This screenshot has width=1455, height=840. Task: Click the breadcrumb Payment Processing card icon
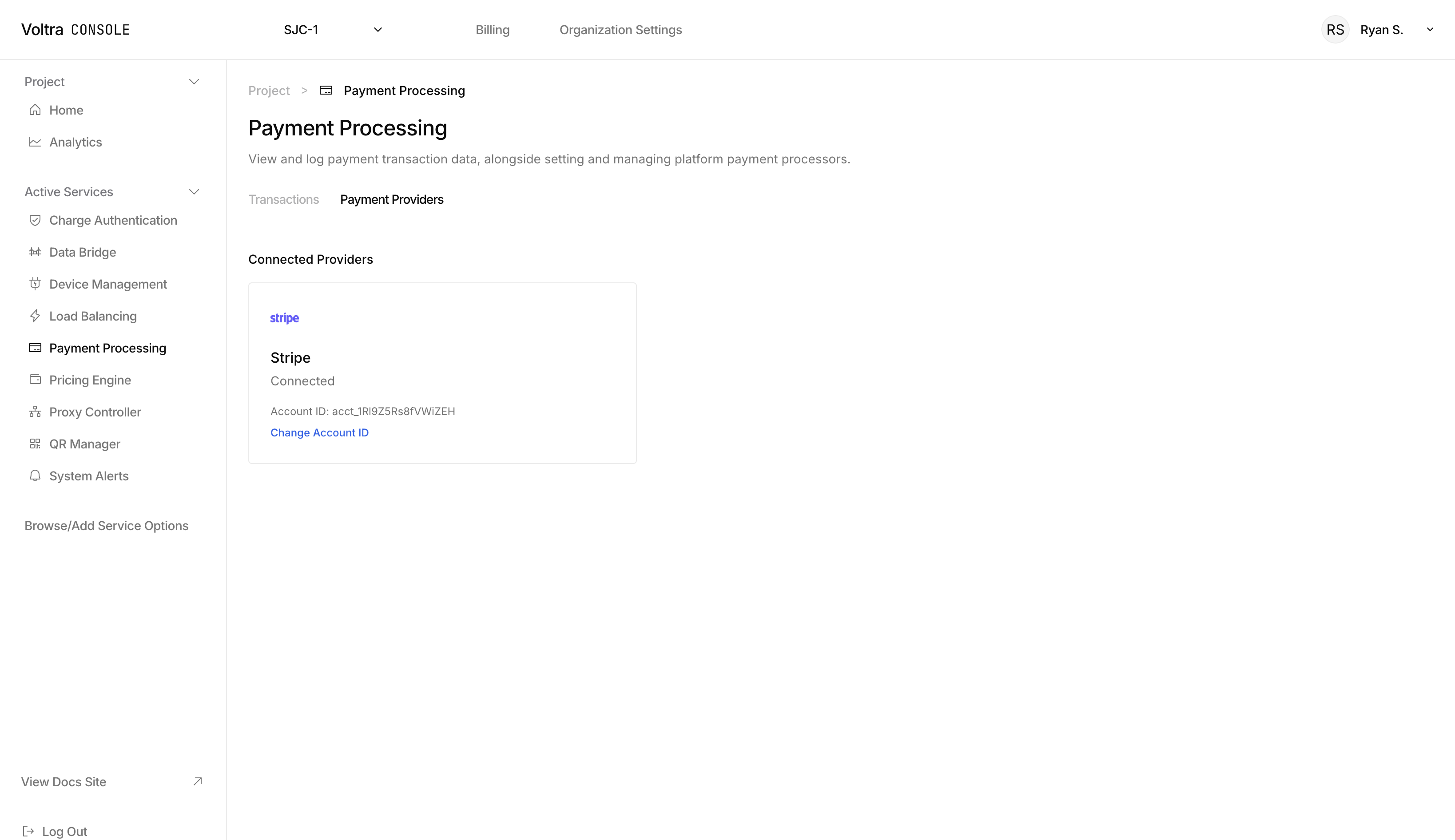326,90
